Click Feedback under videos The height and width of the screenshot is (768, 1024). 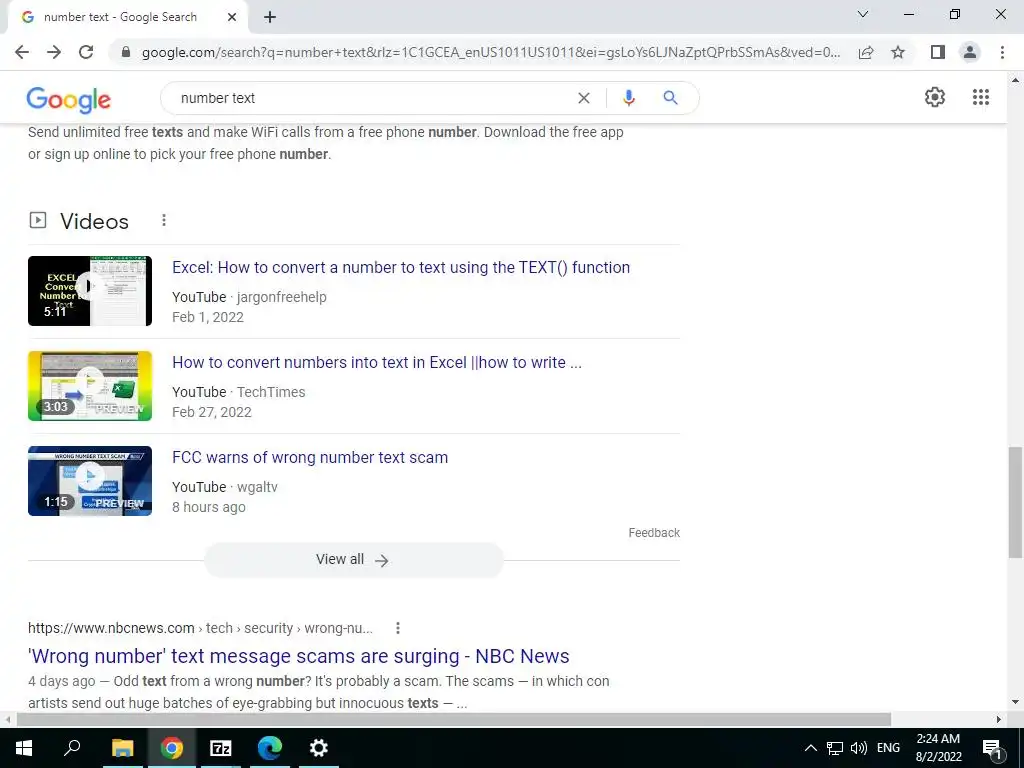[654, 533]
